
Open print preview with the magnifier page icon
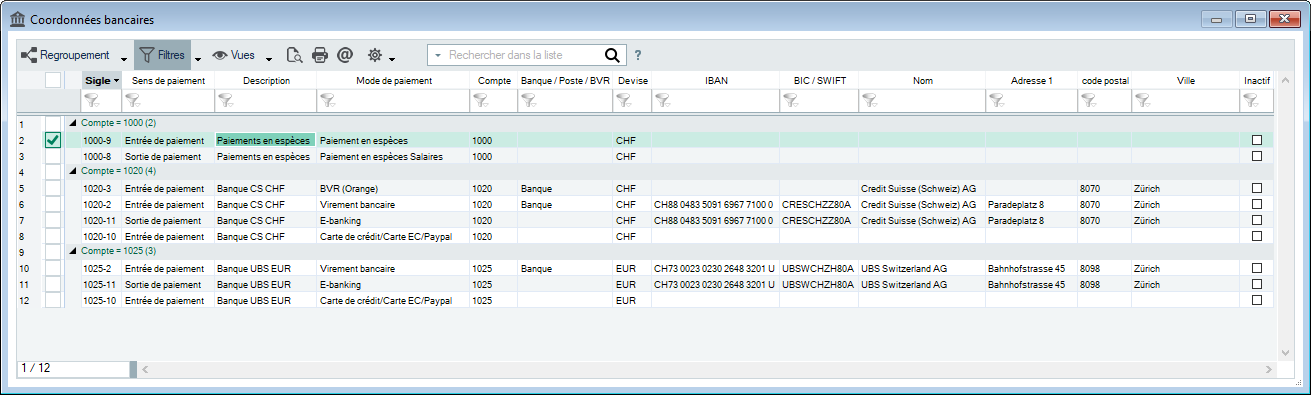[294, 55]
